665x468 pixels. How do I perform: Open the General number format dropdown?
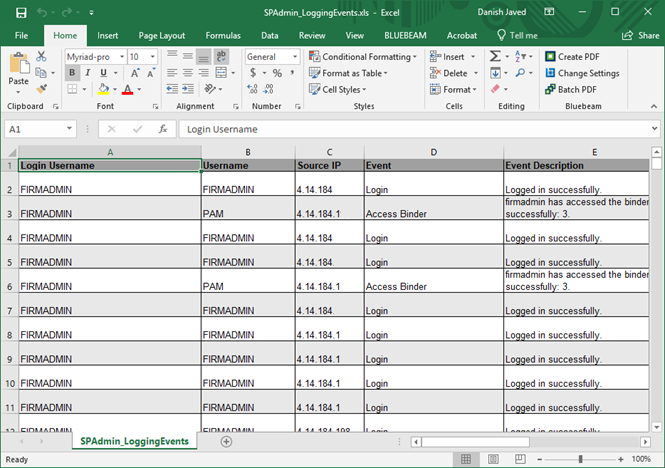[296, 57]
